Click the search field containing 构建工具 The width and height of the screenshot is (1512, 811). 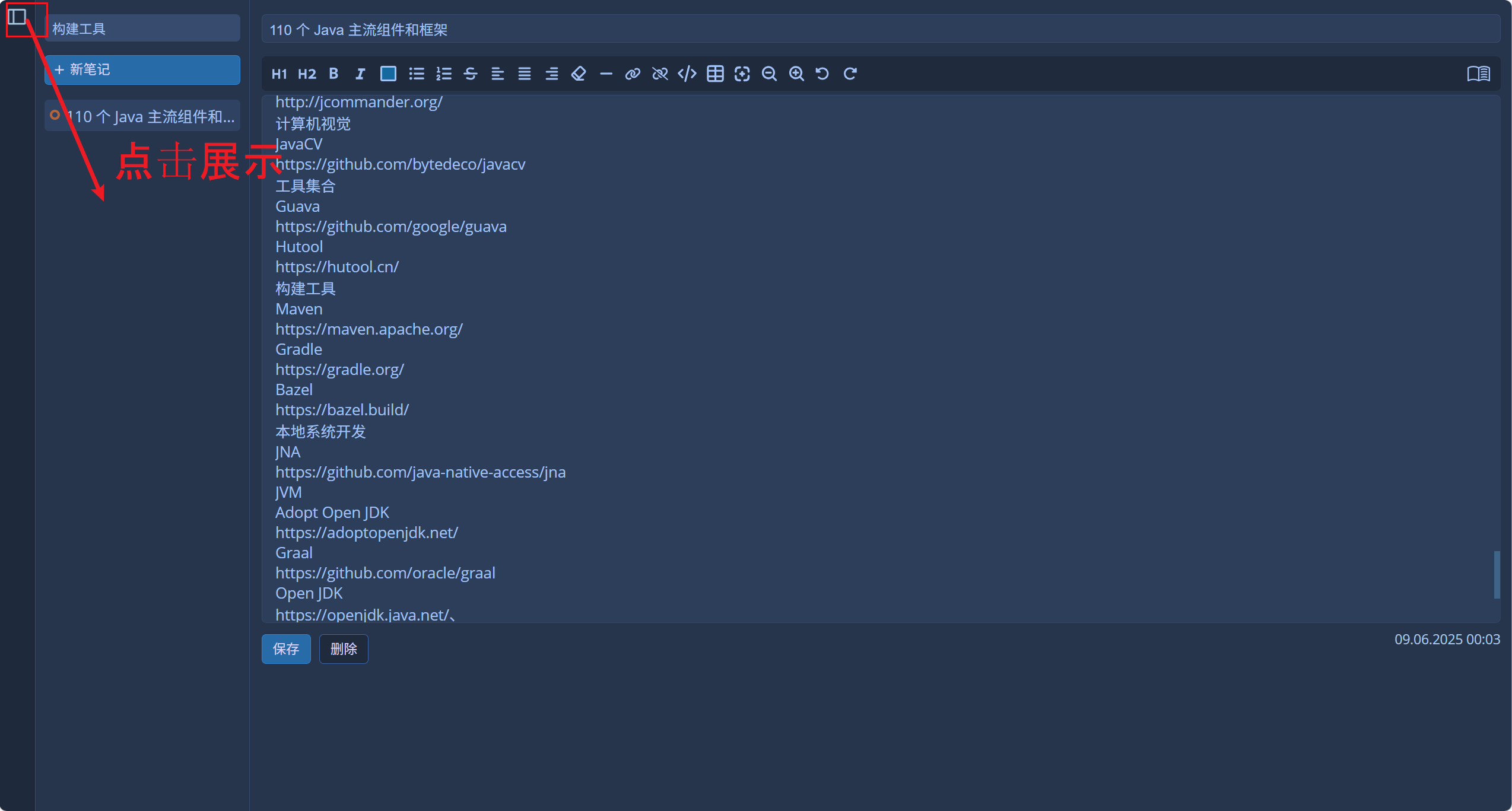[x=142, y=28]
